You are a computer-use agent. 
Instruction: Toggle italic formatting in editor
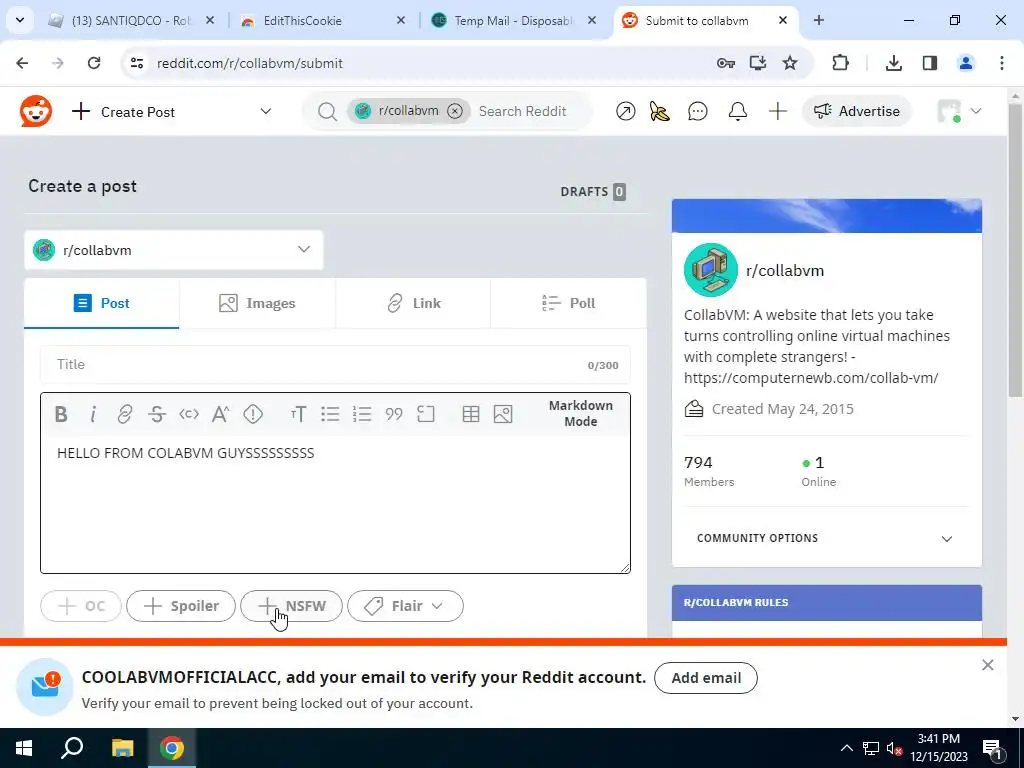pos(93,414)
